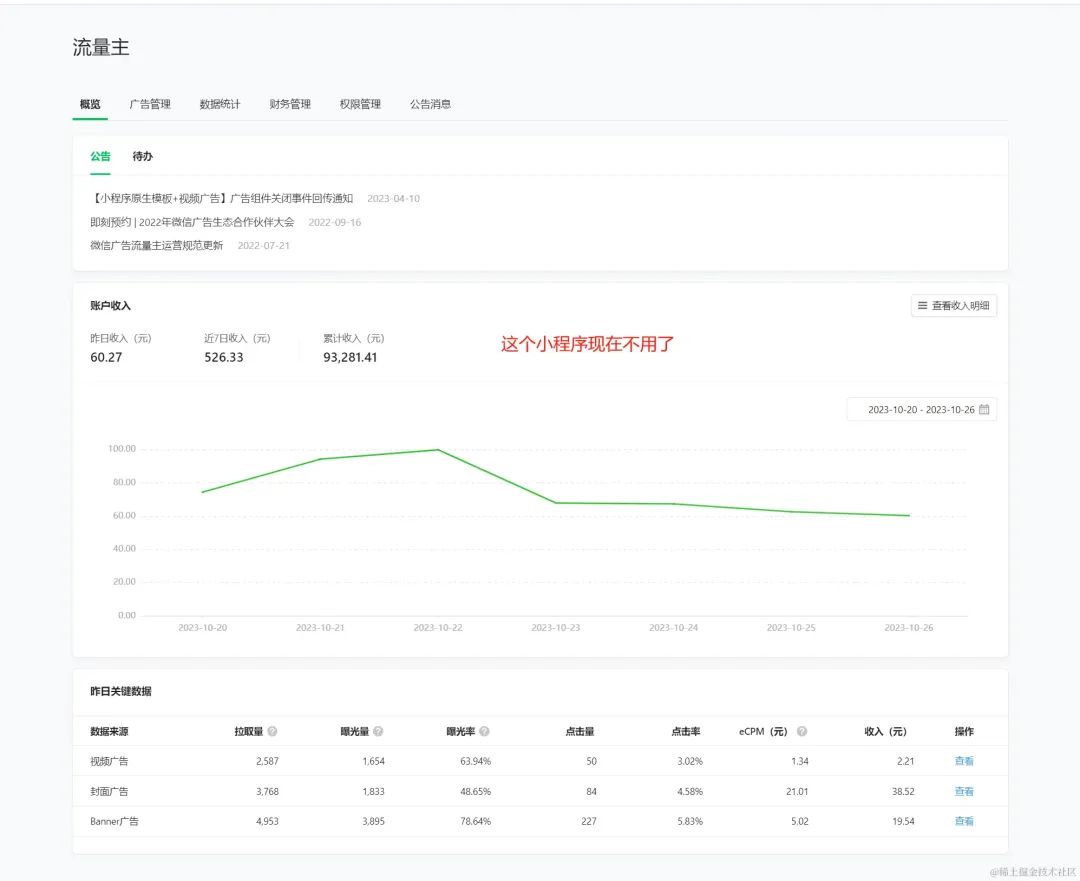Click the list icon on 查看收入明细

[x=922, y=306]
